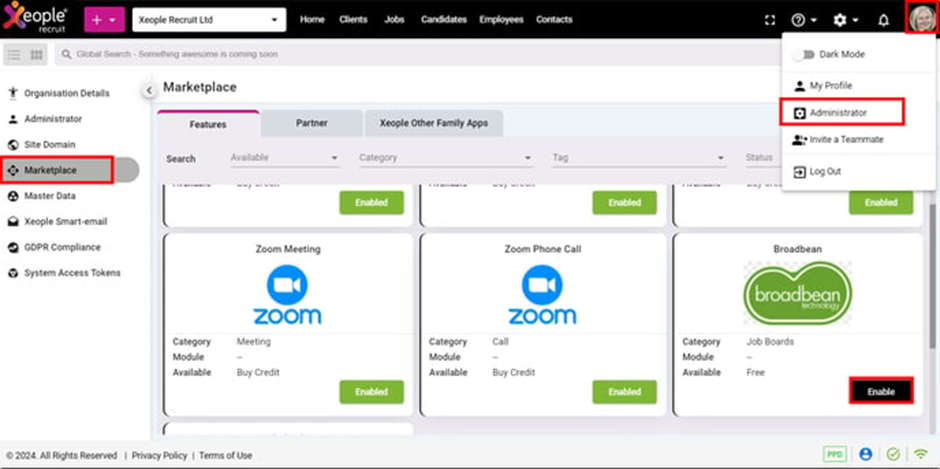Viewport: 940px width, 469px height.
Task: Go to Home in top navigation
Action: pos(312,20)
